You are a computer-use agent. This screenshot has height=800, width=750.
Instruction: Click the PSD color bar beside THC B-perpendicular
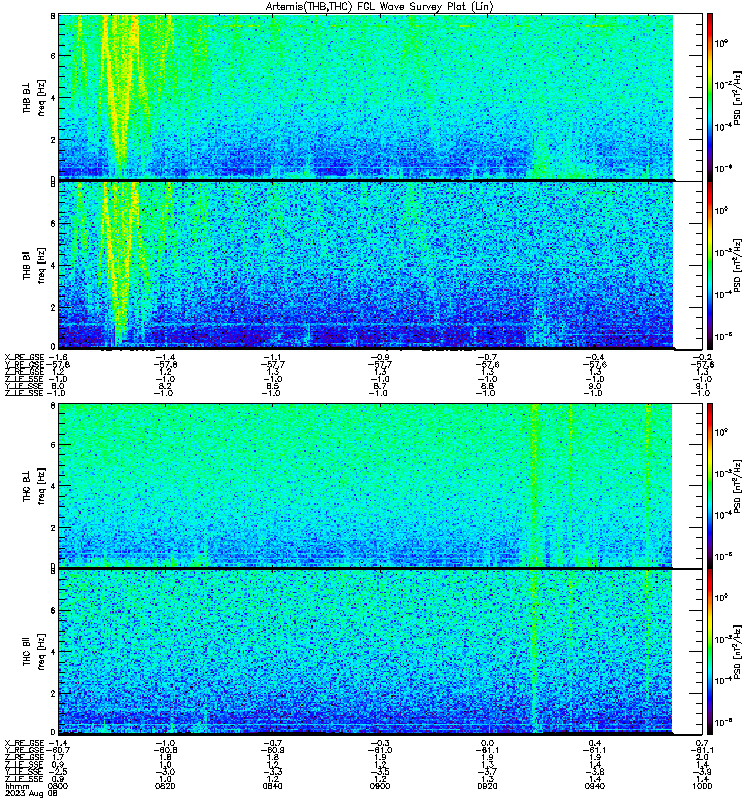tap(710, 485)
